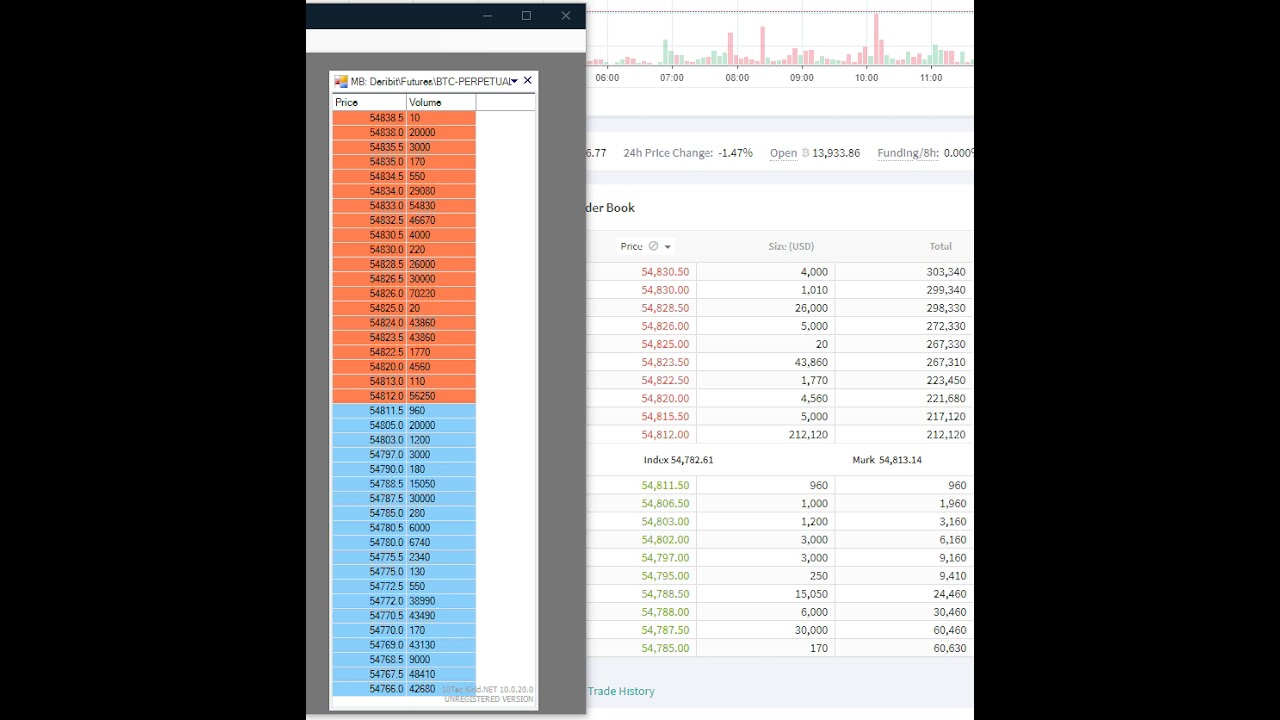Select the 54812.0 row in MB window

[x=404, y=396]
